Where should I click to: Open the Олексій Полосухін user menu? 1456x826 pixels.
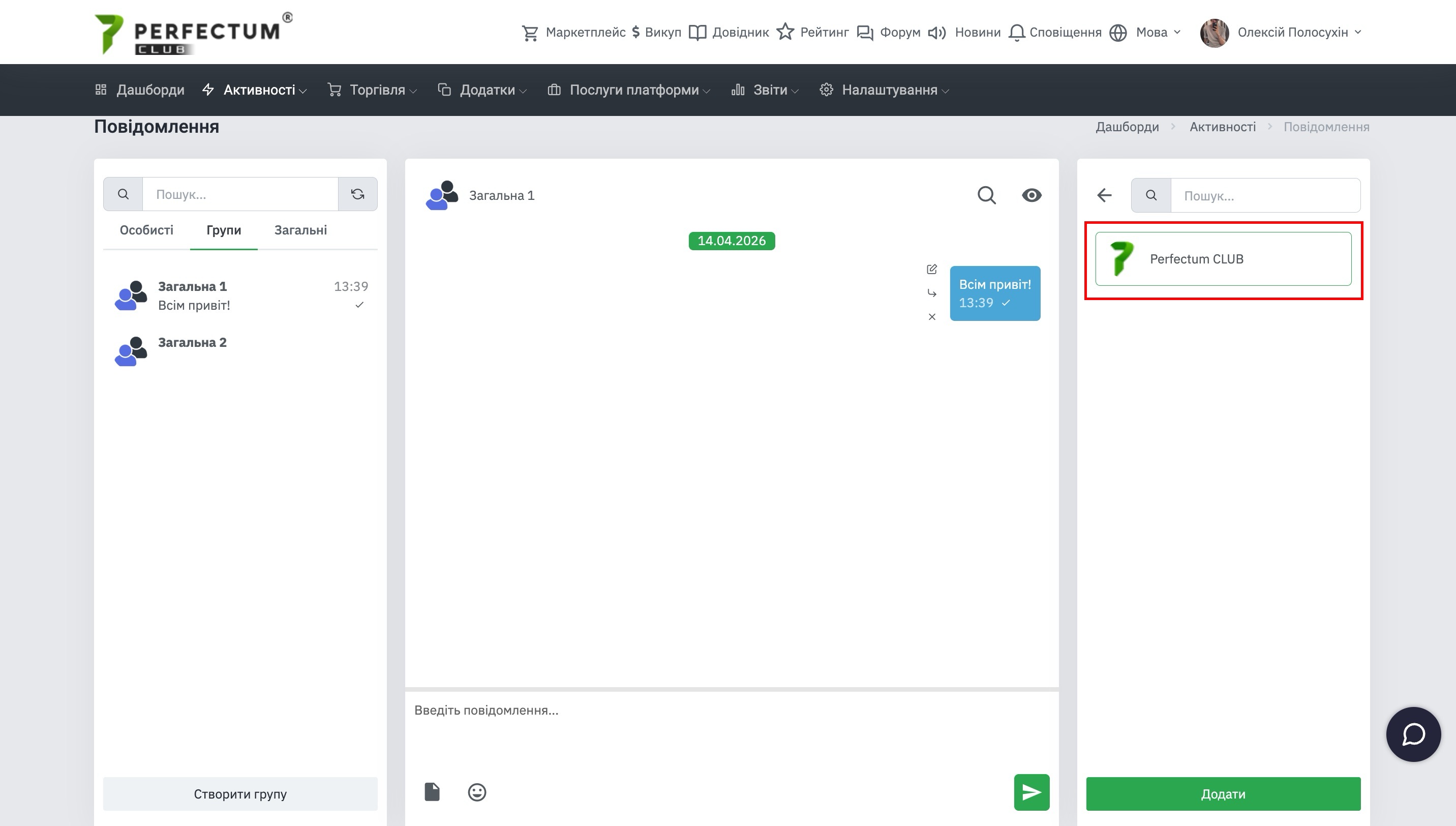pos(1293,33)
